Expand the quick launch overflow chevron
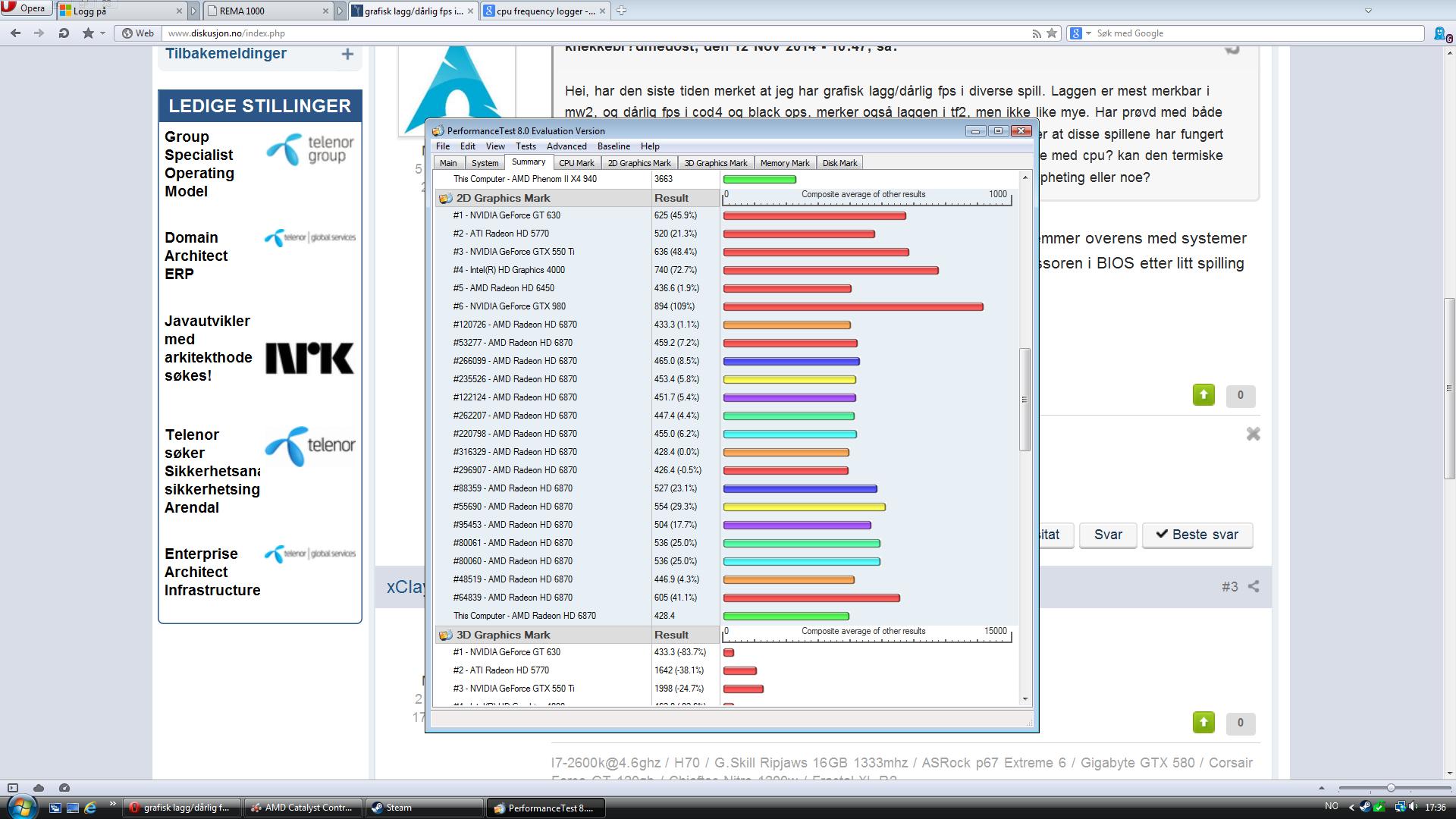 point(112,805)
